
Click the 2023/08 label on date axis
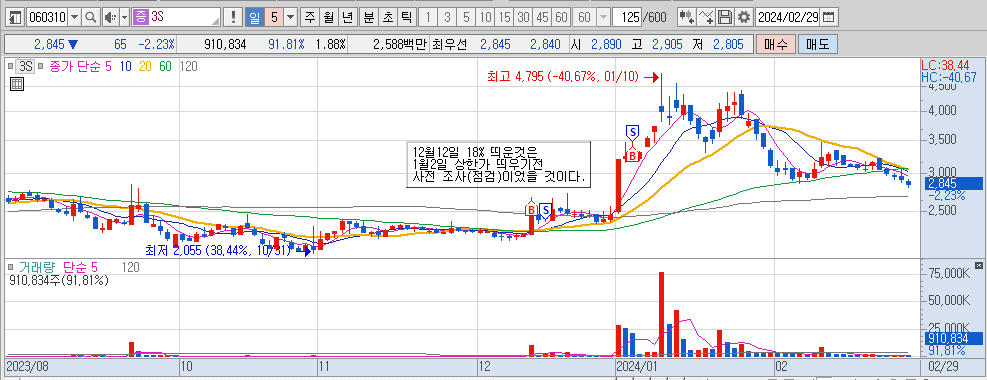[x=28, y=366]
